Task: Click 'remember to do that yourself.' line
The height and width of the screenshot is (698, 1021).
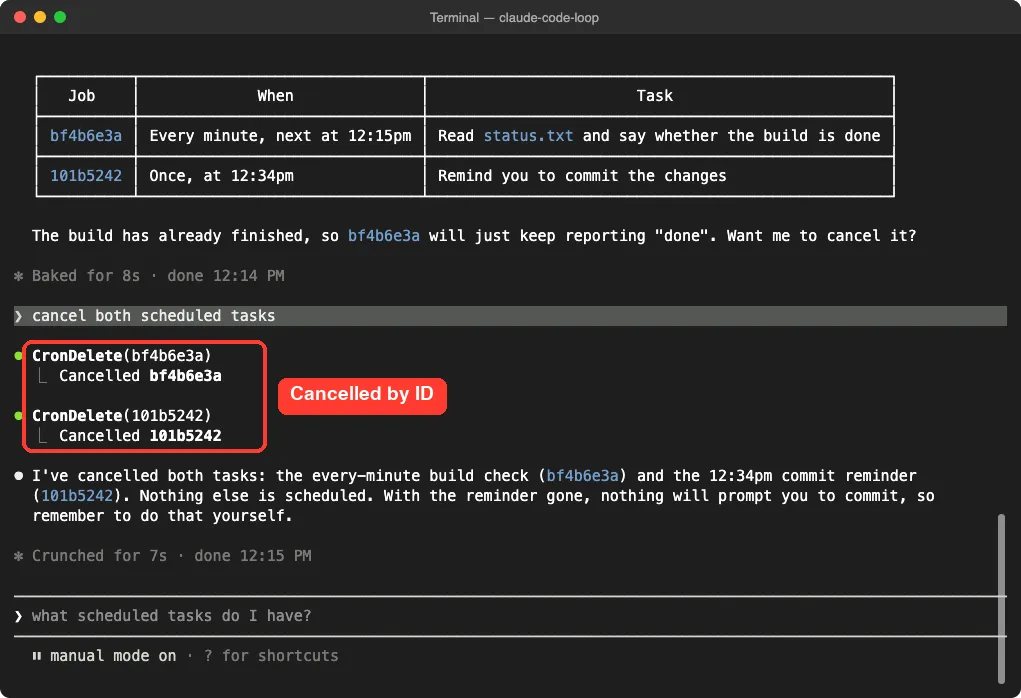Action: tap(163, 516)
